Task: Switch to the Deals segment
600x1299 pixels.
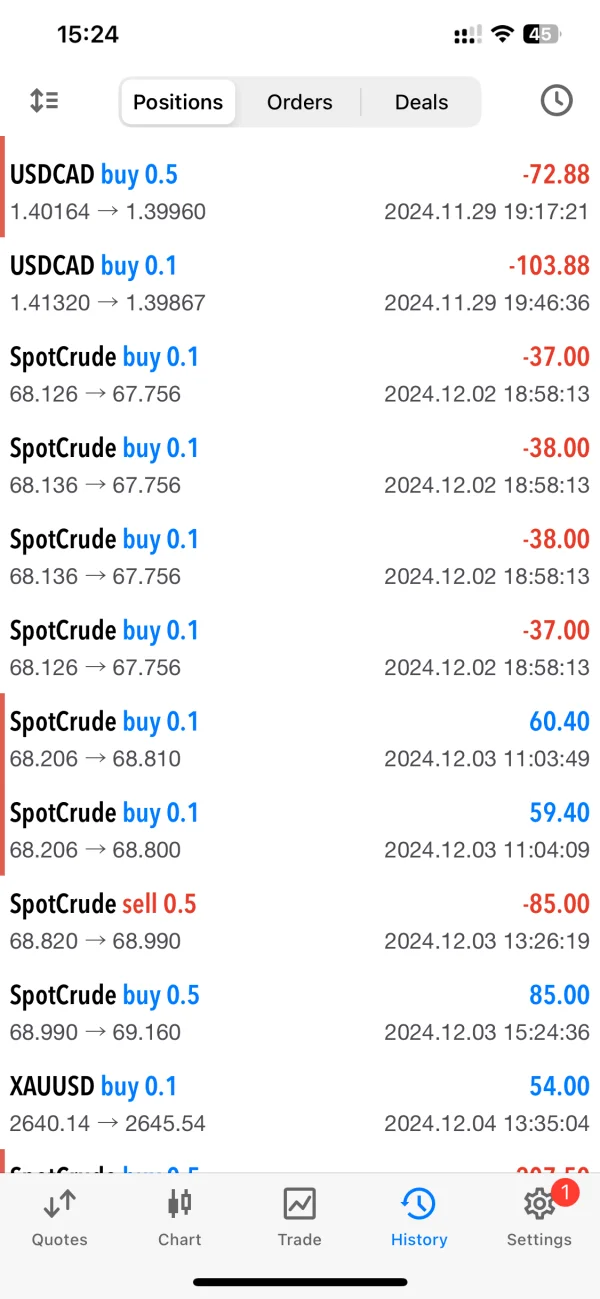Action: (x=421, y=102)
